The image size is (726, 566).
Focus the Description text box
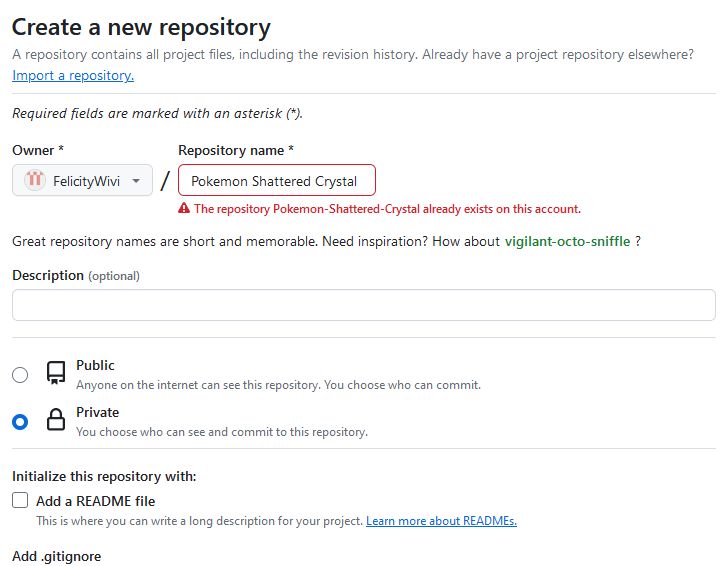click(363, 305)
